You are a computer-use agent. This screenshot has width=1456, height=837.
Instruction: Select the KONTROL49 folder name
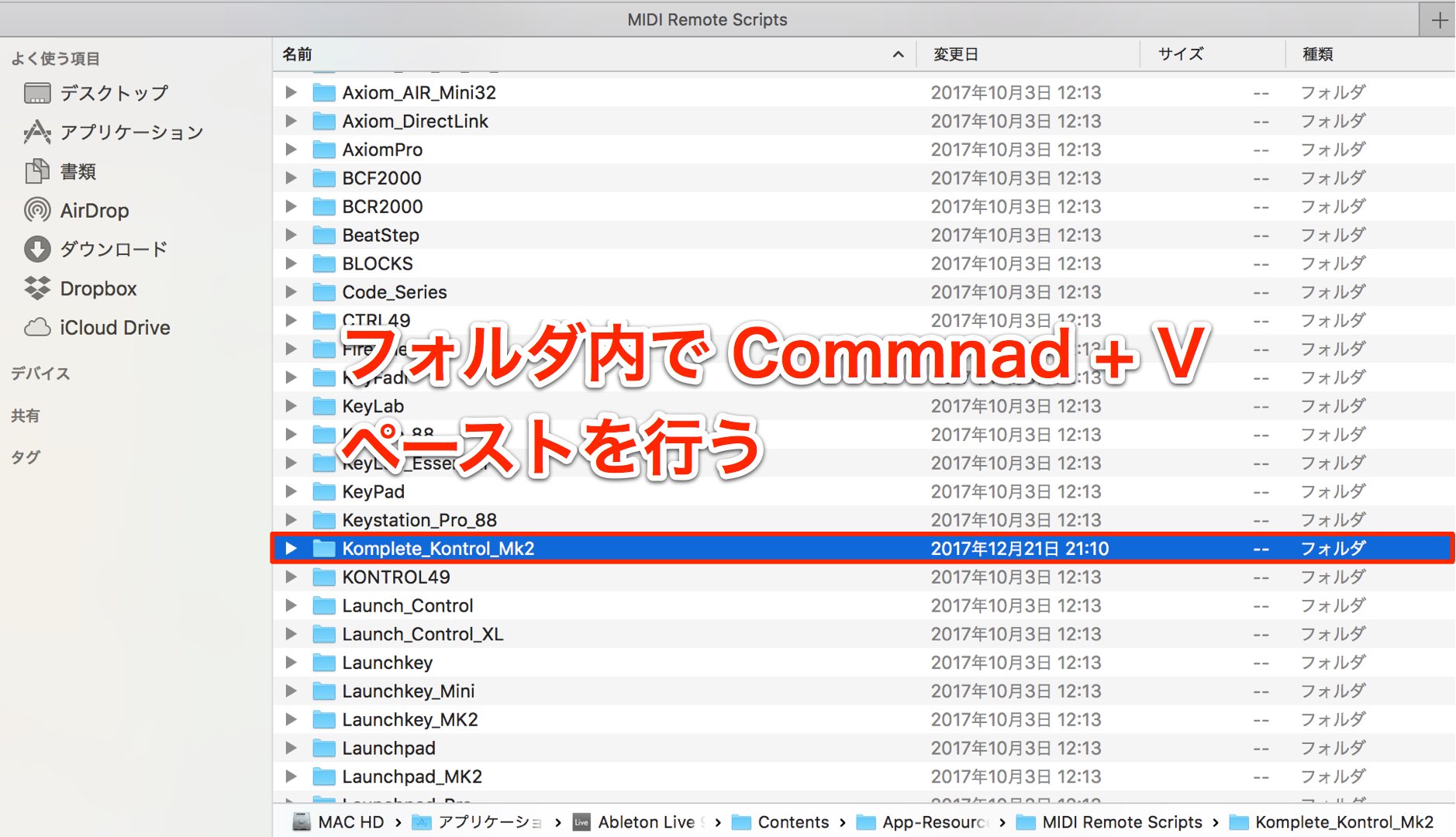point(396,577)
